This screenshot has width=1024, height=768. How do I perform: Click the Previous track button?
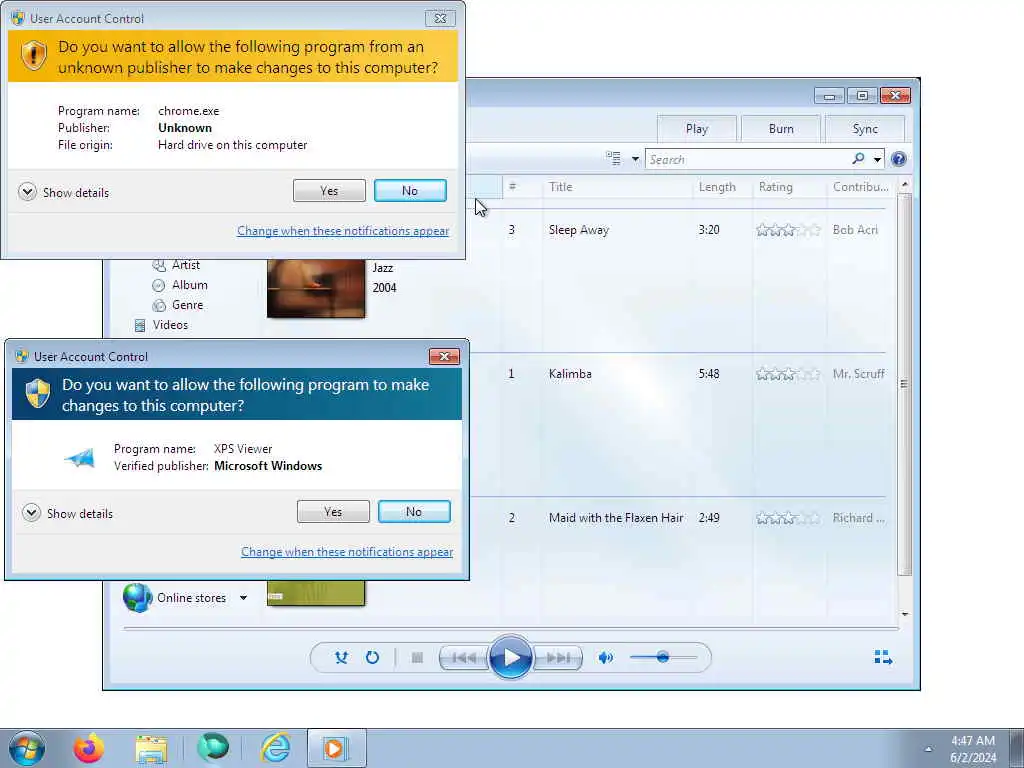(x=464, y=658)
